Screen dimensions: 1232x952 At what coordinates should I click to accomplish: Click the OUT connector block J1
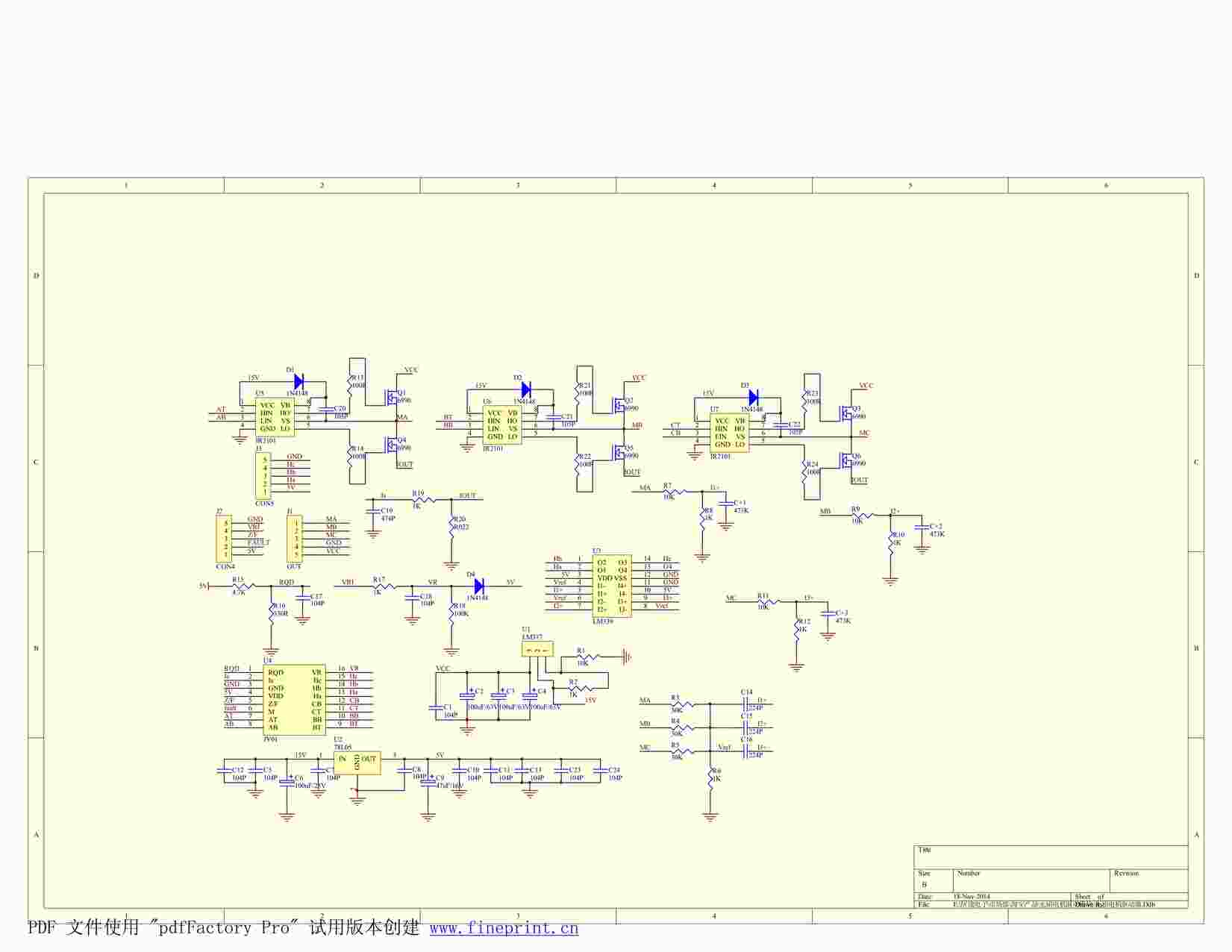(x=295, y=538)
